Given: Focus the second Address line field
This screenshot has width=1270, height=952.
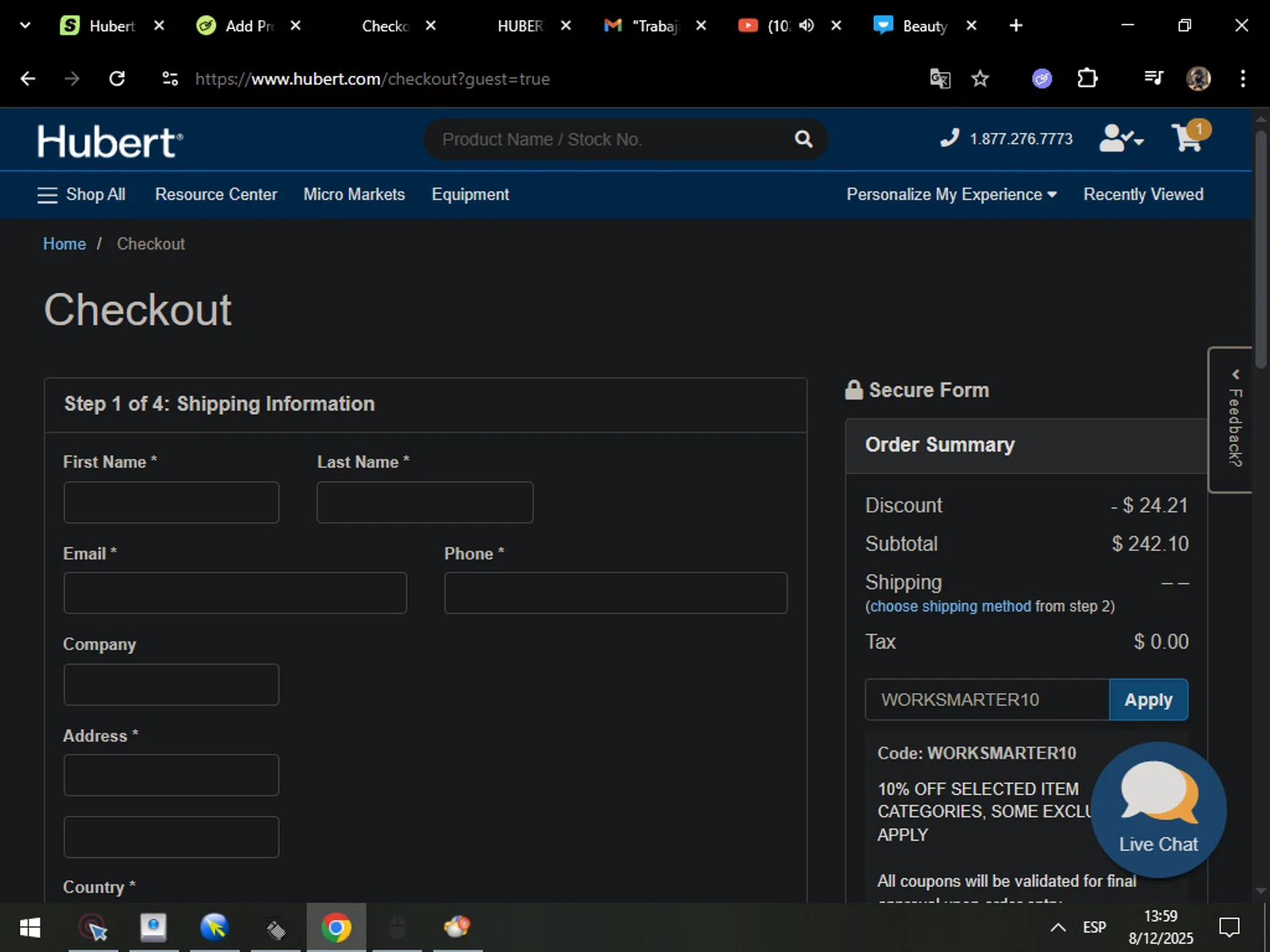Looking at the screenshot, I should (171, 837).
